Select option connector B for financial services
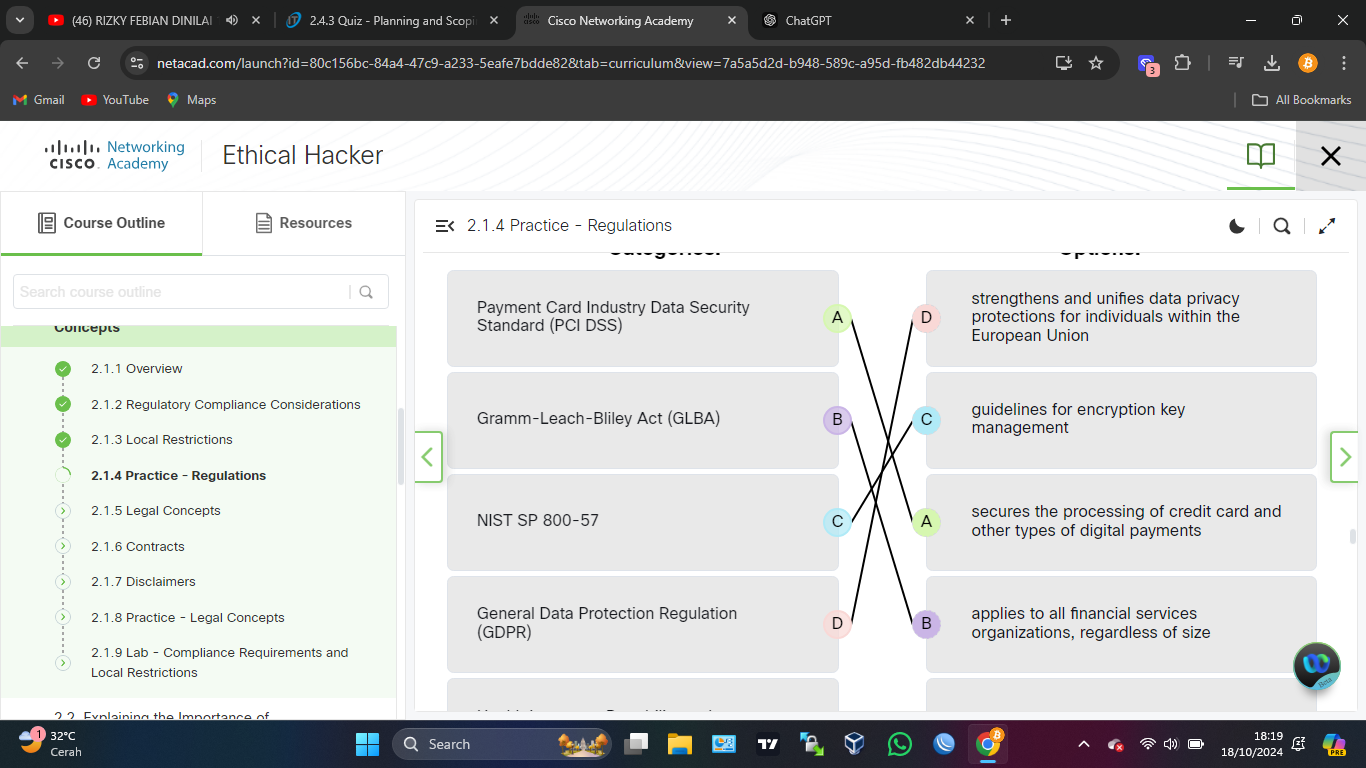Viewport: 1366px width, 768px height. [x=926, y=623]
